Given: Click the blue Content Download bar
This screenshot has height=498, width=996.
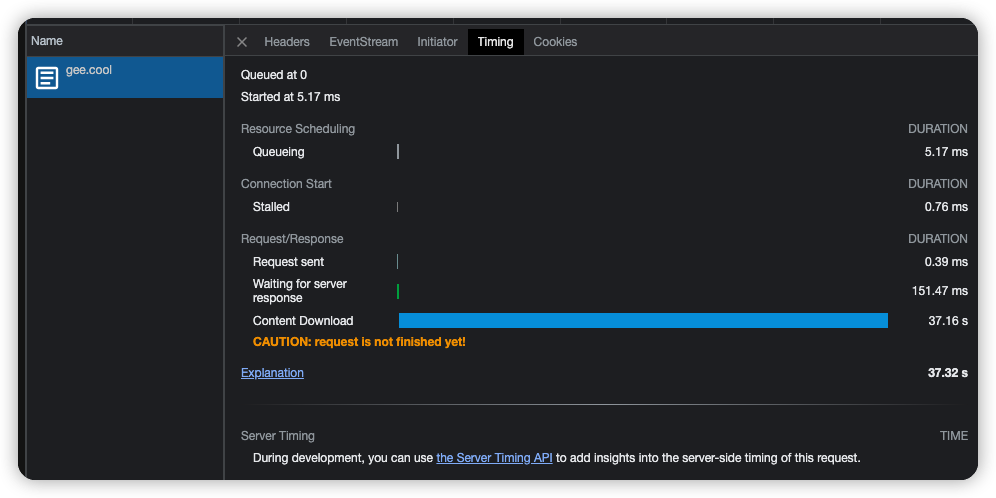Looking at the screenshot, I should (643, 321).
